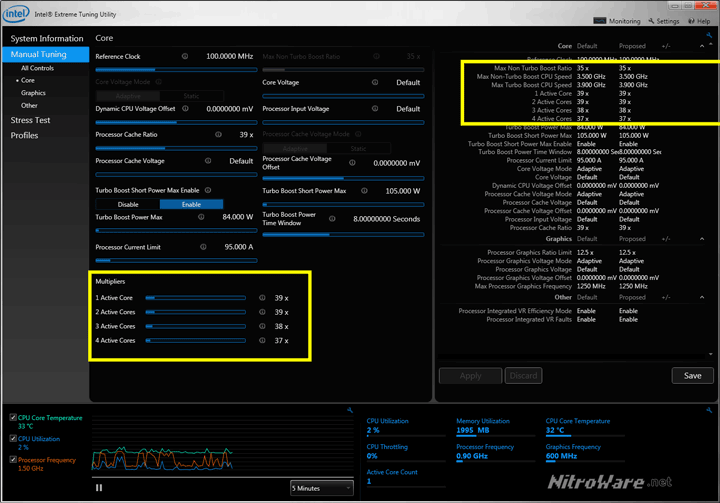Open Stress Test section
720x503 pixels.
click(30, 120)
